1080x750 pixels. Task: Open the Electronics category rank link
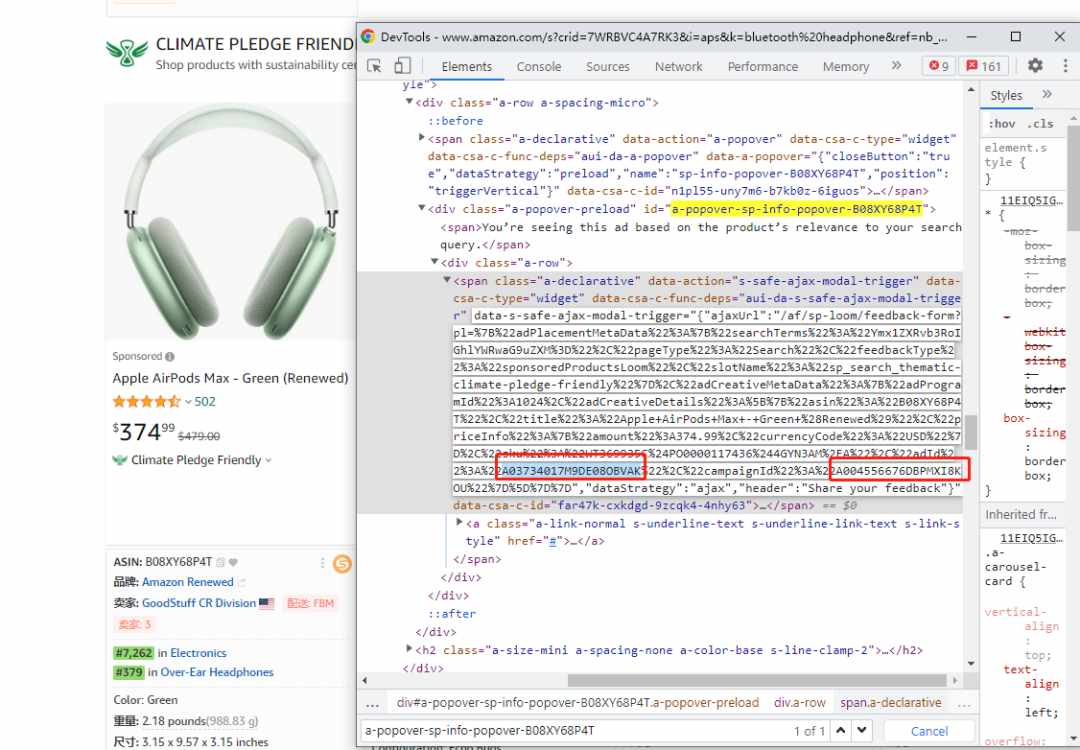coord(198,653)
